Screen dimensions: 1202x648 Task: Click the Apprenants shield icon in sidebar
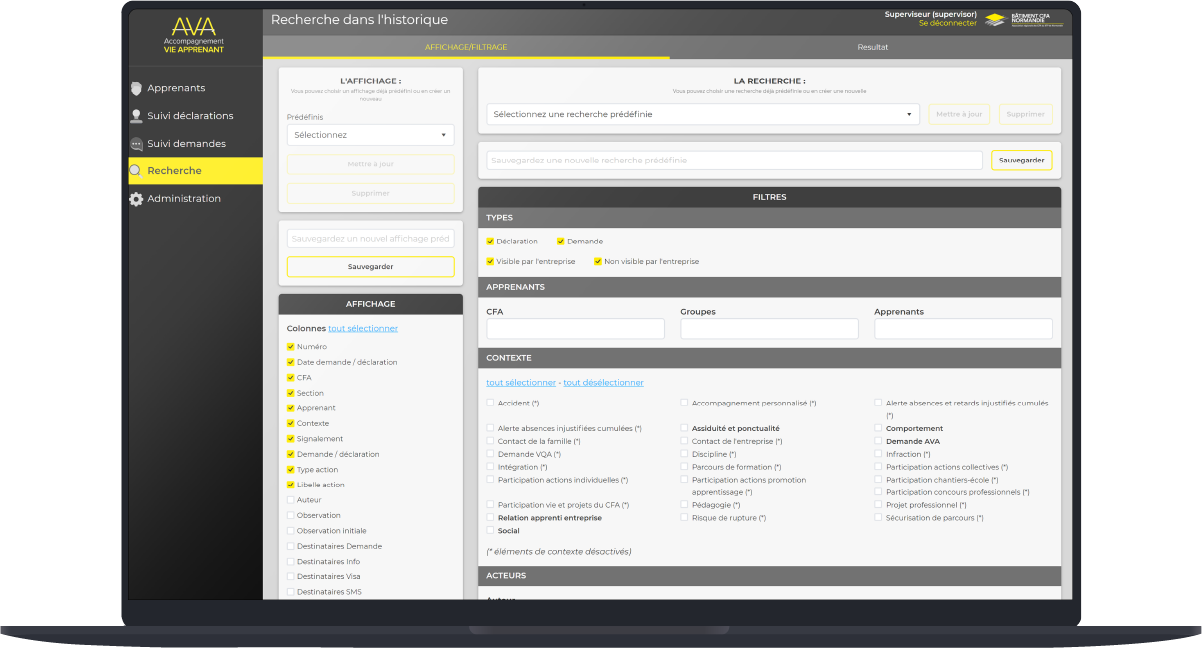(x=136, y=88)
